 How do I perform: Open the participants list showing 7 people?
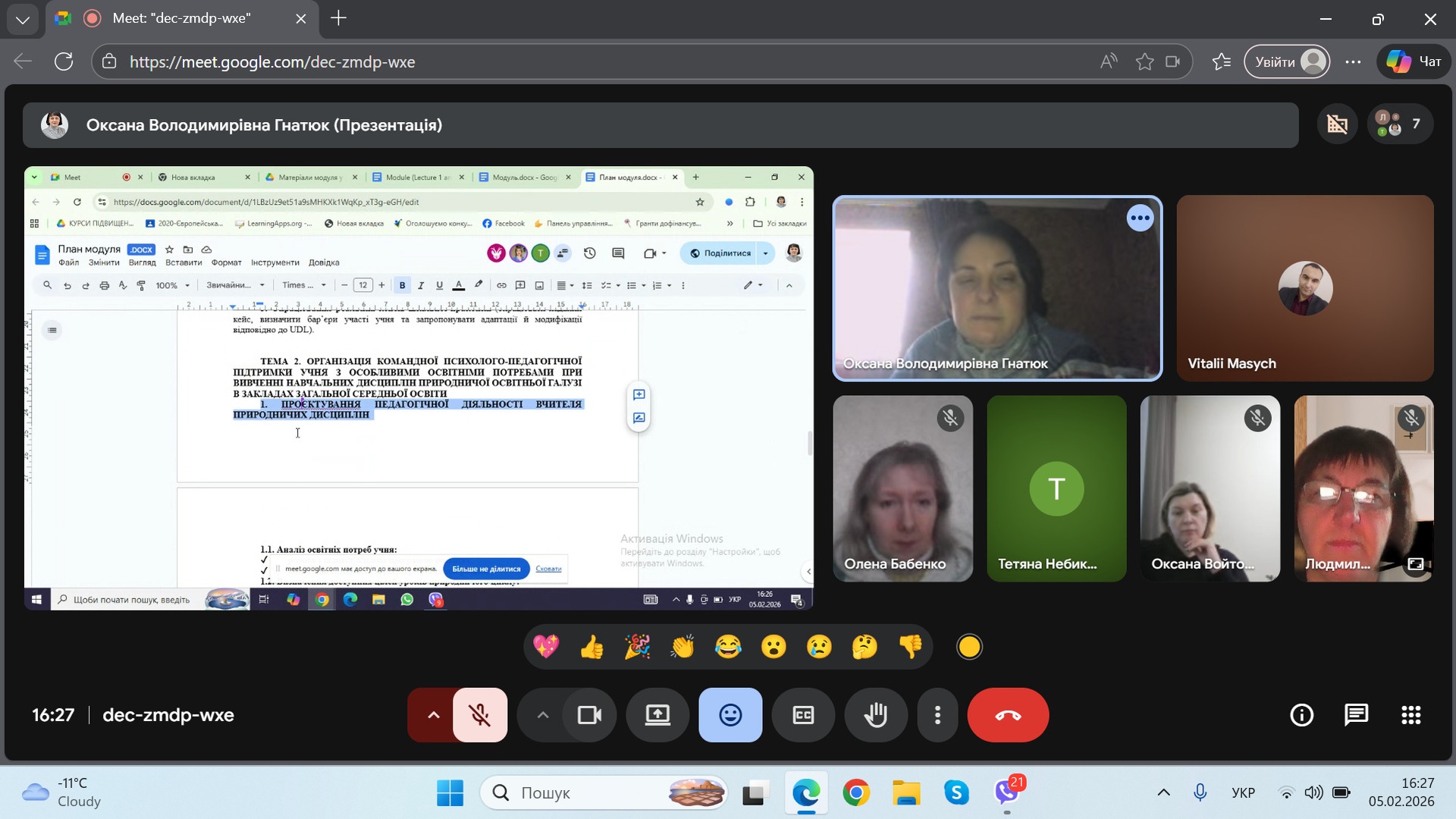[1399, 124]
